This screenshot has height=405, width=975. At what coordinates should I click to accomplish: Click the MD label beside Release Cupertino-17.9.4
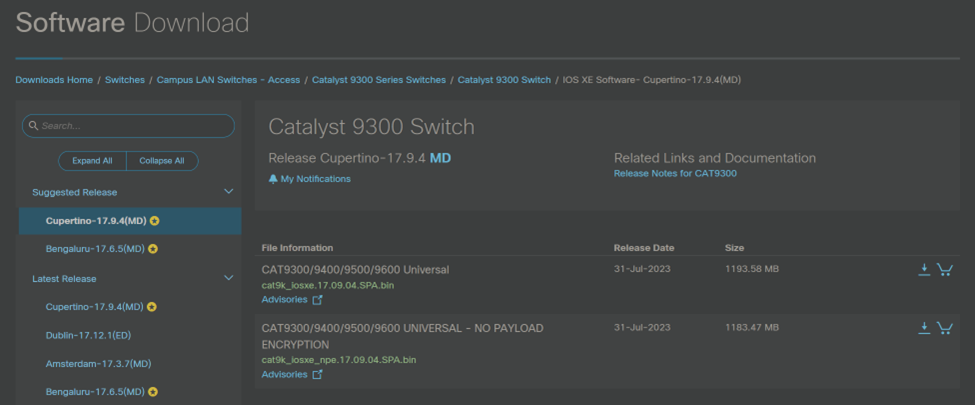coord(440,158)
